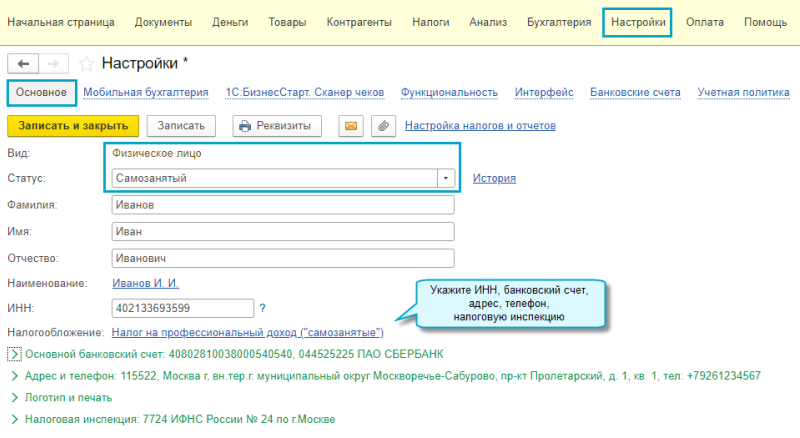The image size is (800, 438).
Task: Open the История link beside status
Action: 494,179
